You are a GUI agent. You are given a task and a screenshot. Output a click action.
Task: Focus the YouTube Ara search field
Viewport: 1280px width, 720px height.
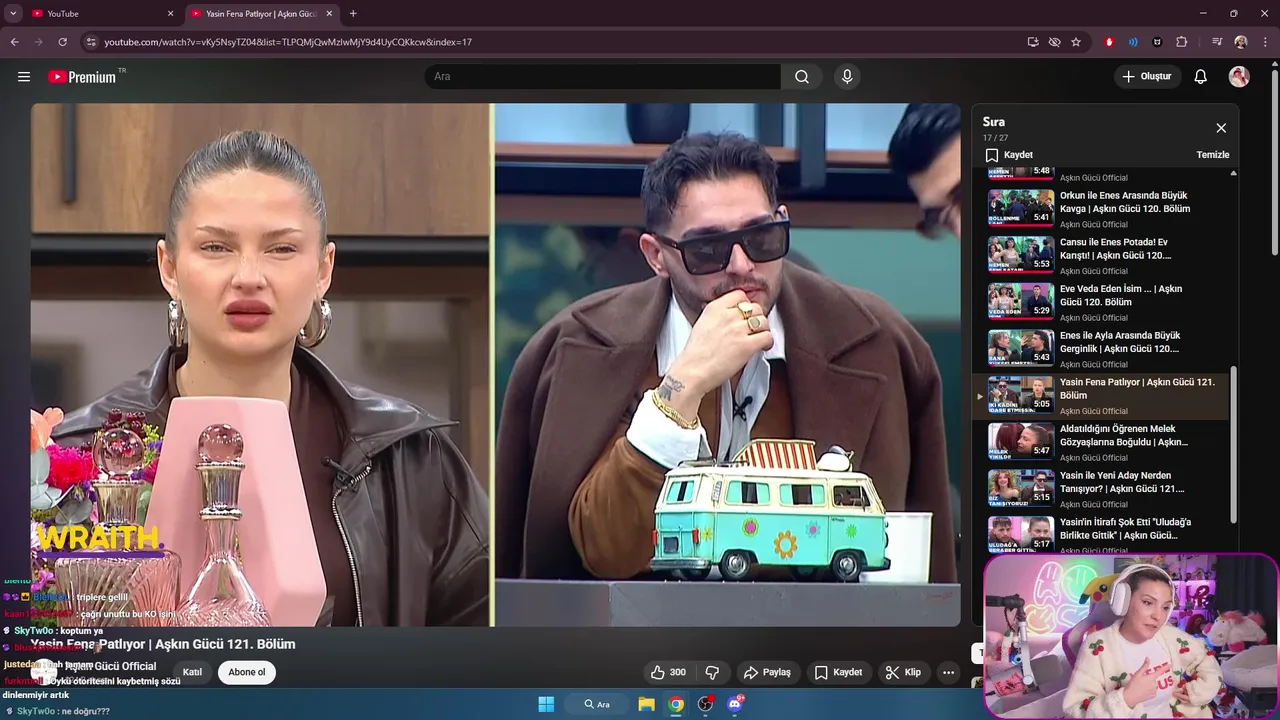[x=603, y=77]
